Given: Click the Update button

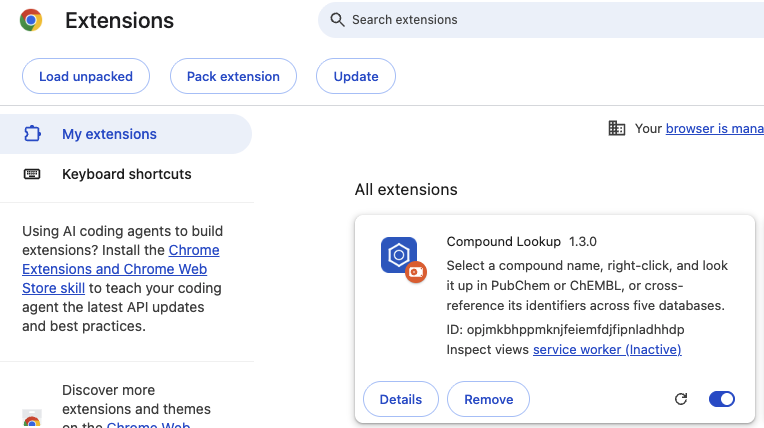Looking at the screenshot, I should pyautogui.click(x=356, y=76).
